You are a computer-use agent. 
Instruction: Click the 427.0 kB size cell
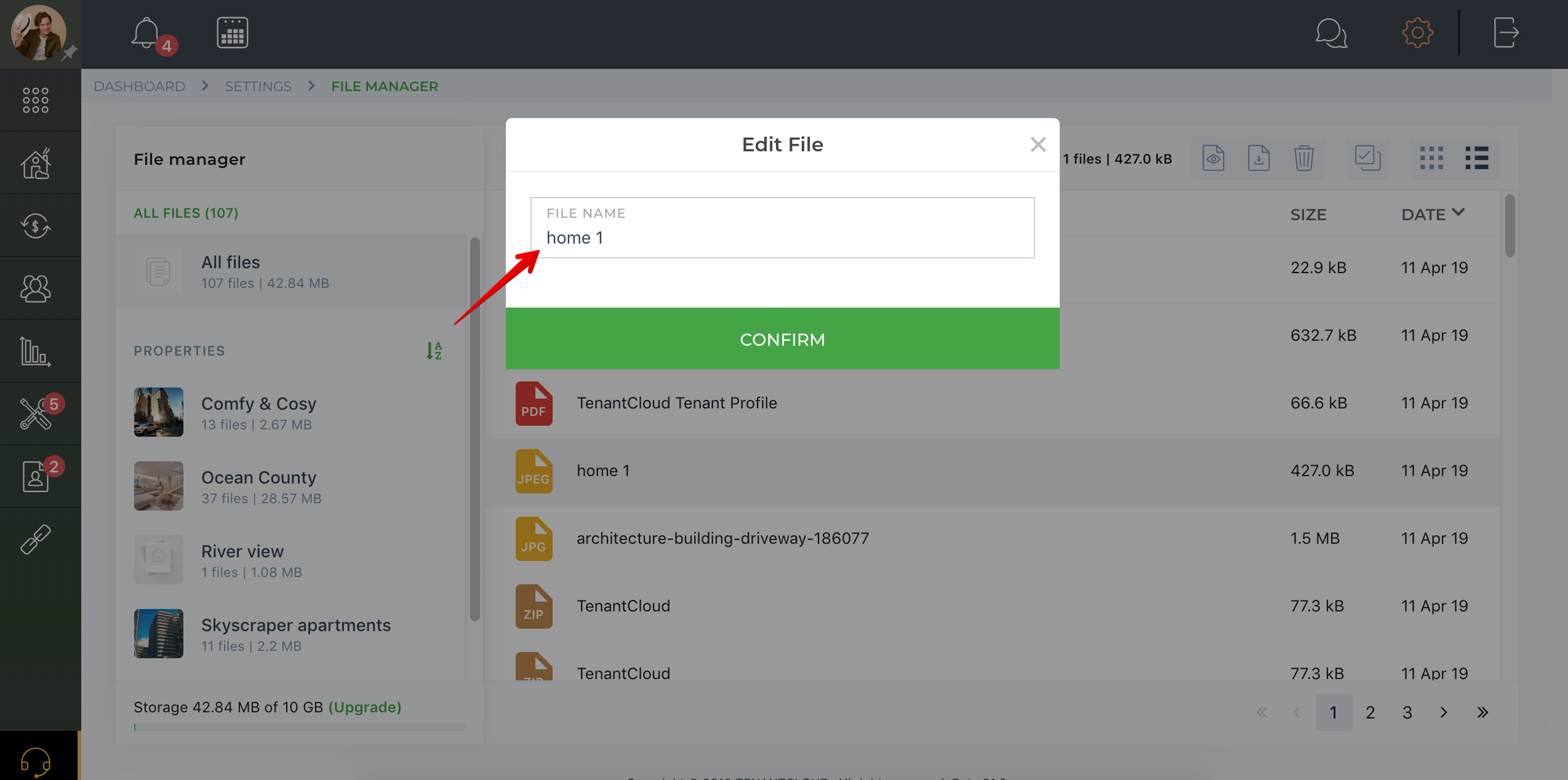click(1322, 471)
